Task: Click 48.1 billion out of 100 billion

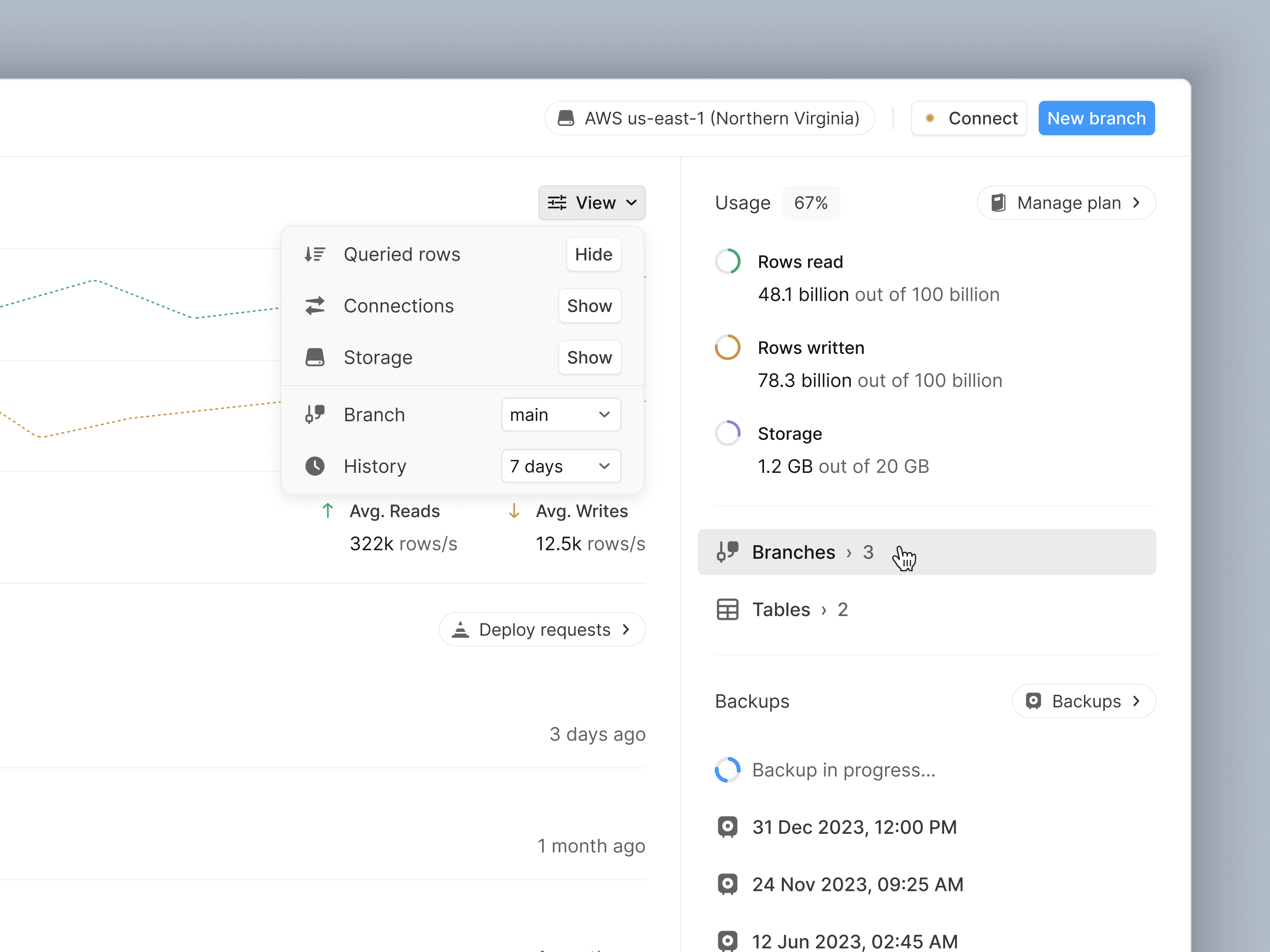Action: [x=879, y=294]
